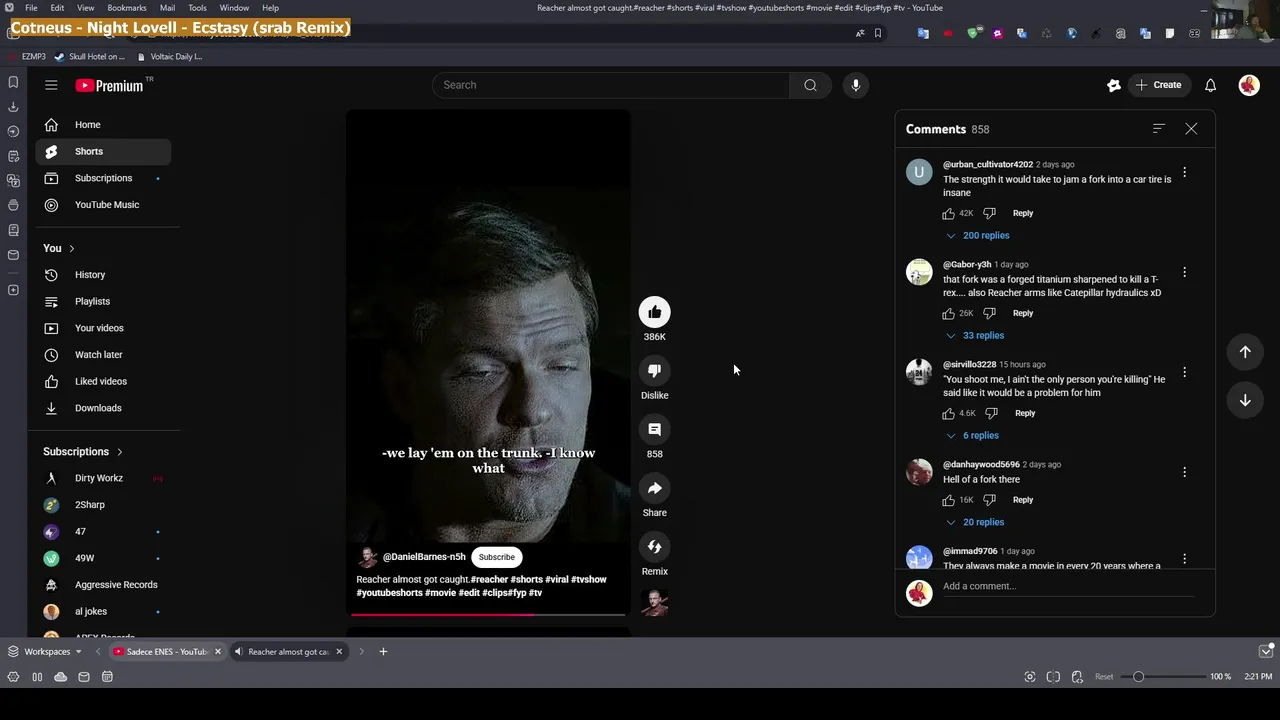Image resolution: width=1280 pixels, height=720 pixels.
Task: Click the comments icon showing 858
Action: click(x=654, y=429)
